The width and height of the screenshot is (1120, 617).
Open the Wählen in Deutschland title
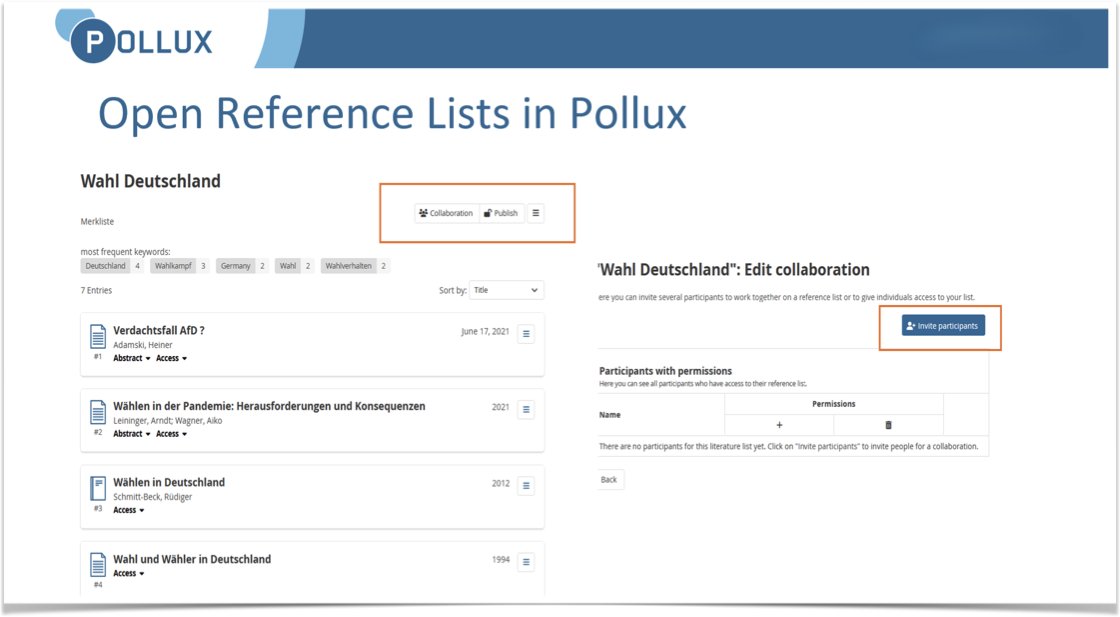pyautogui.click(x=169, y=483)
